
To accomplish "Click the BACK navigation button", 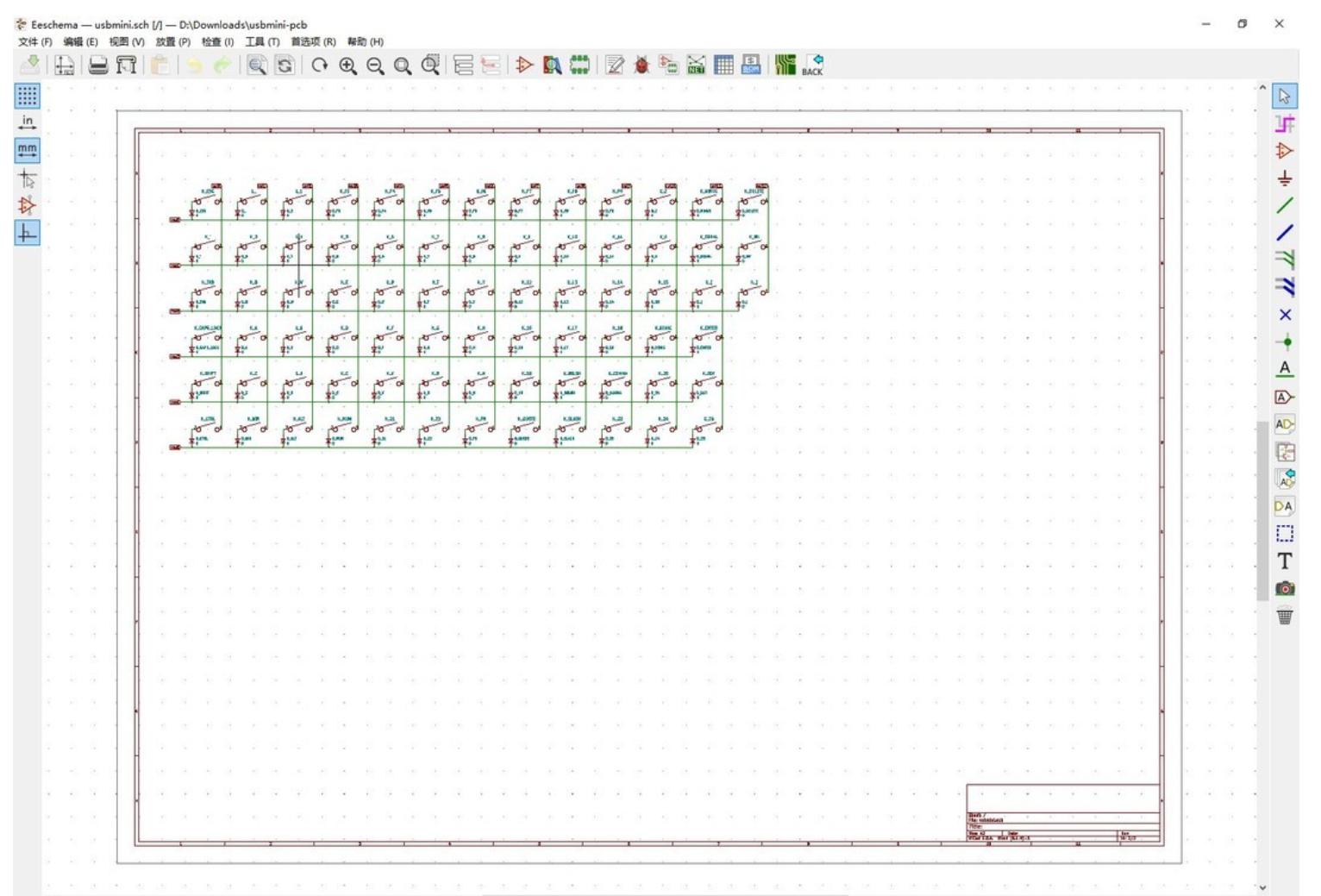I will point(815,66).
